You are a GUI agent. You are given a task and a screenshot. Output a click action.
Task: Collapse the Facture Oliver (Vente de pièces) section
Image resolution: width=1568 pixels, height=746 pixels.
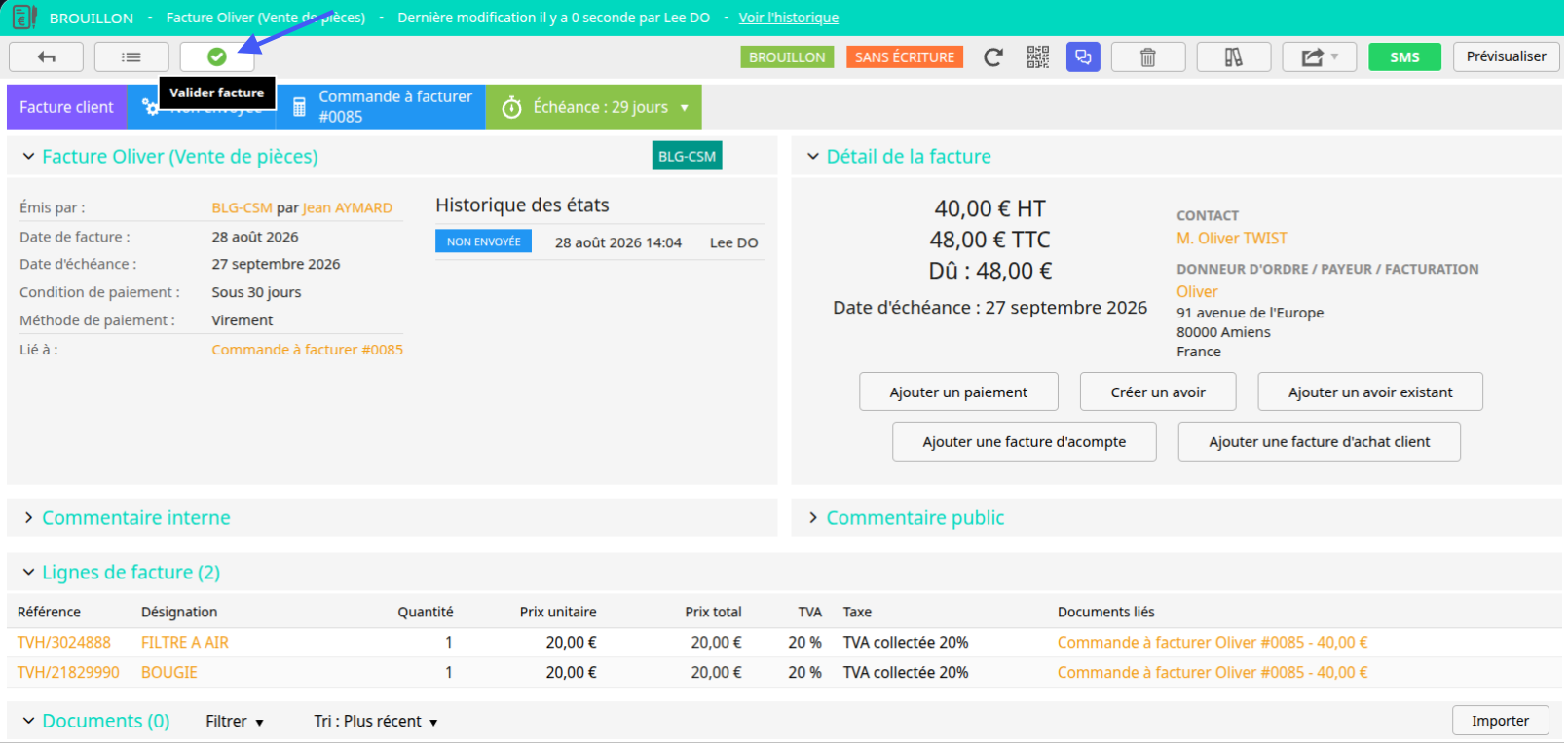29,156
